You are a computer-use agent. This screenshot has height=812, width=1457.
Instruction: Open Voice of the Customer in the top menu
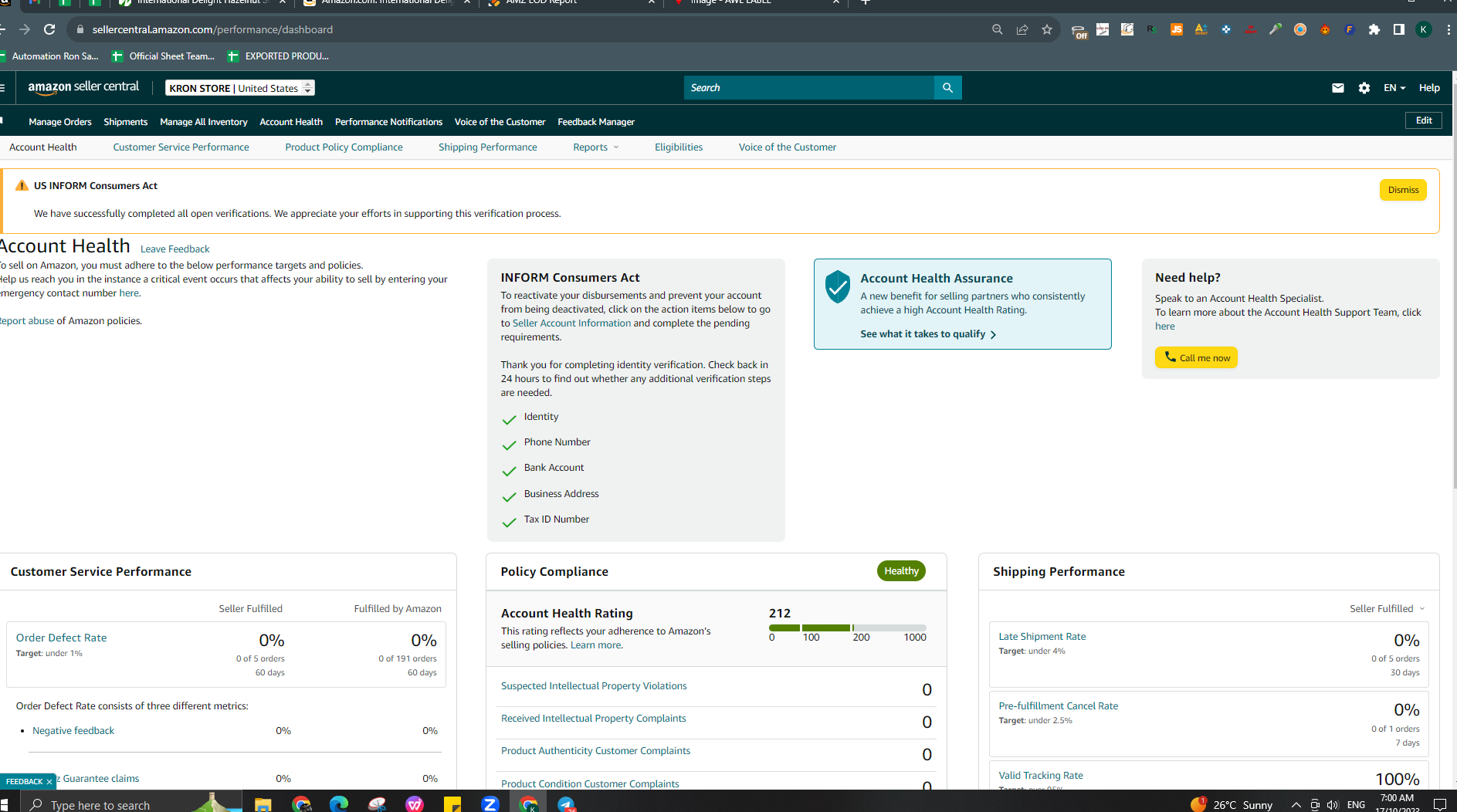point(500,122)
